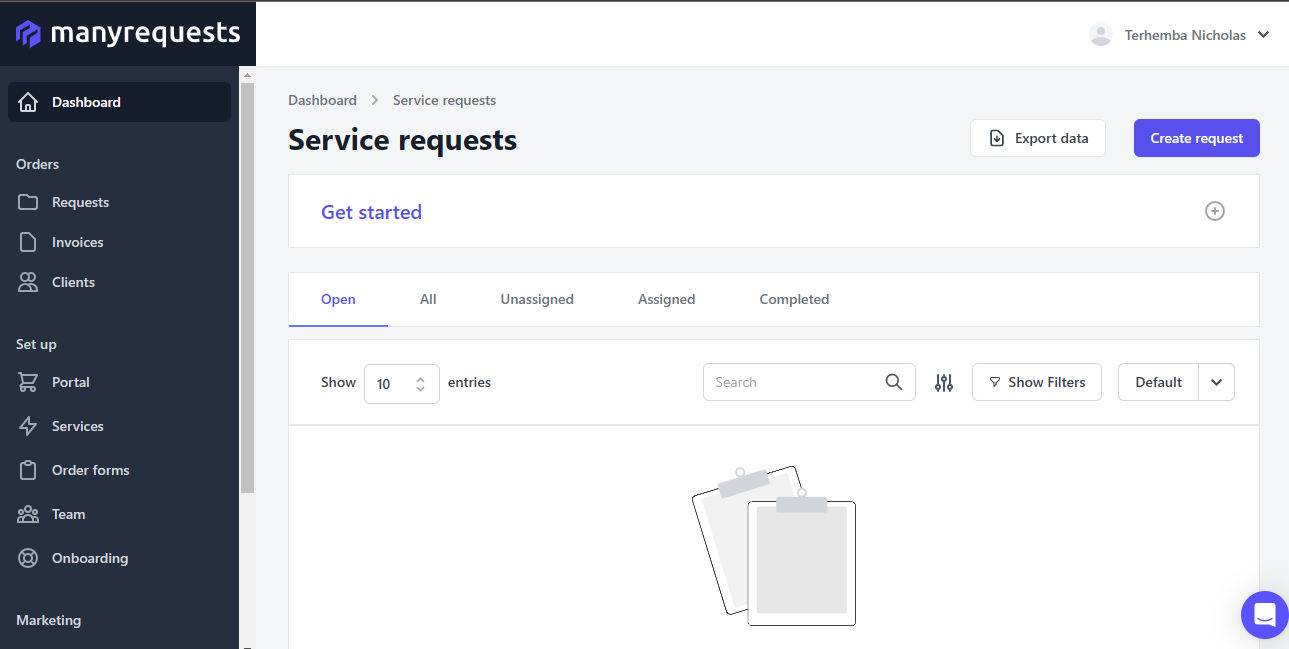The image size is (1289, 649).
Task: Click the Portal shopping cart icon
Action: click(x=29, y=381)
